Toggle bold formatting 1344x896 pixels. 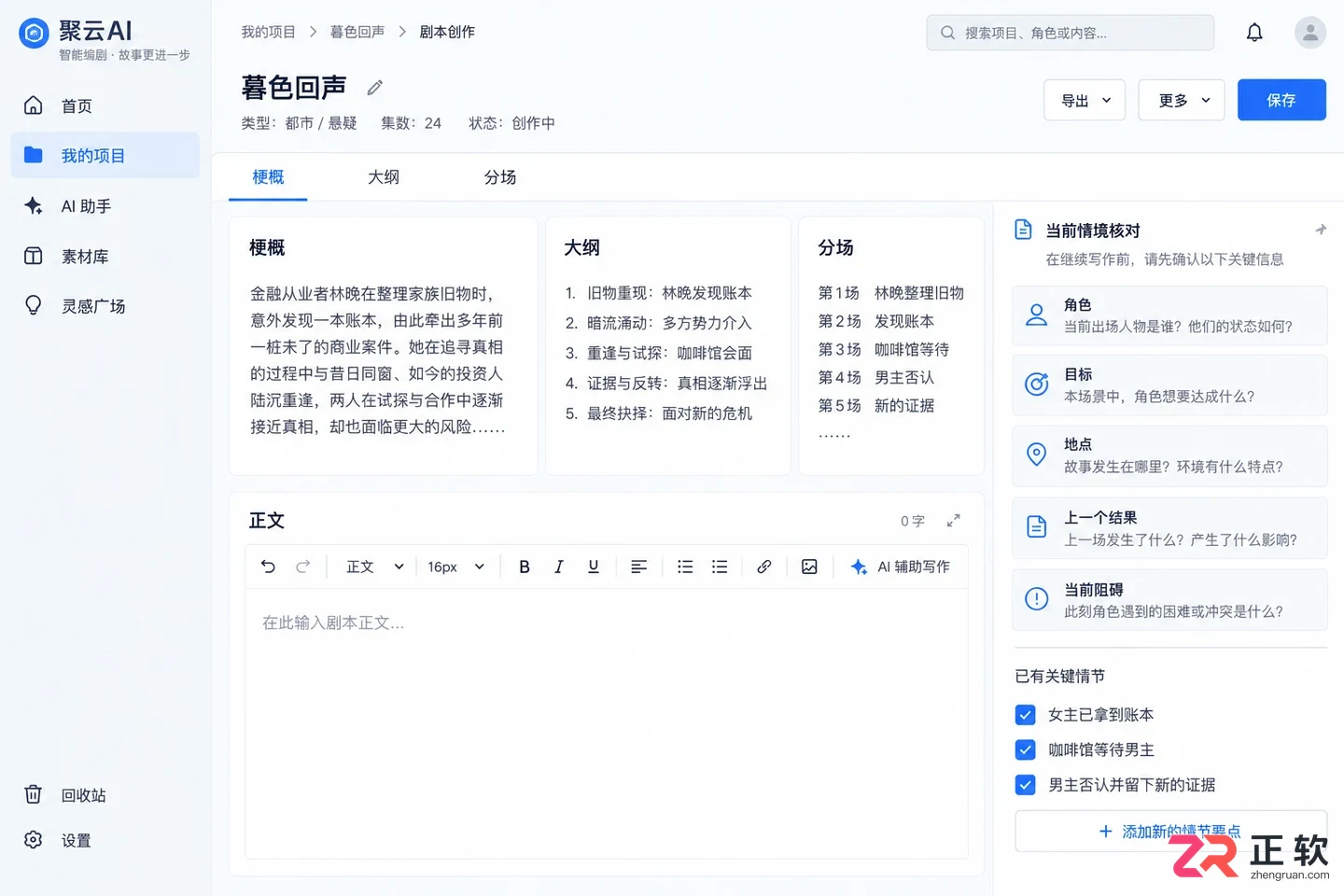point(525,567)
